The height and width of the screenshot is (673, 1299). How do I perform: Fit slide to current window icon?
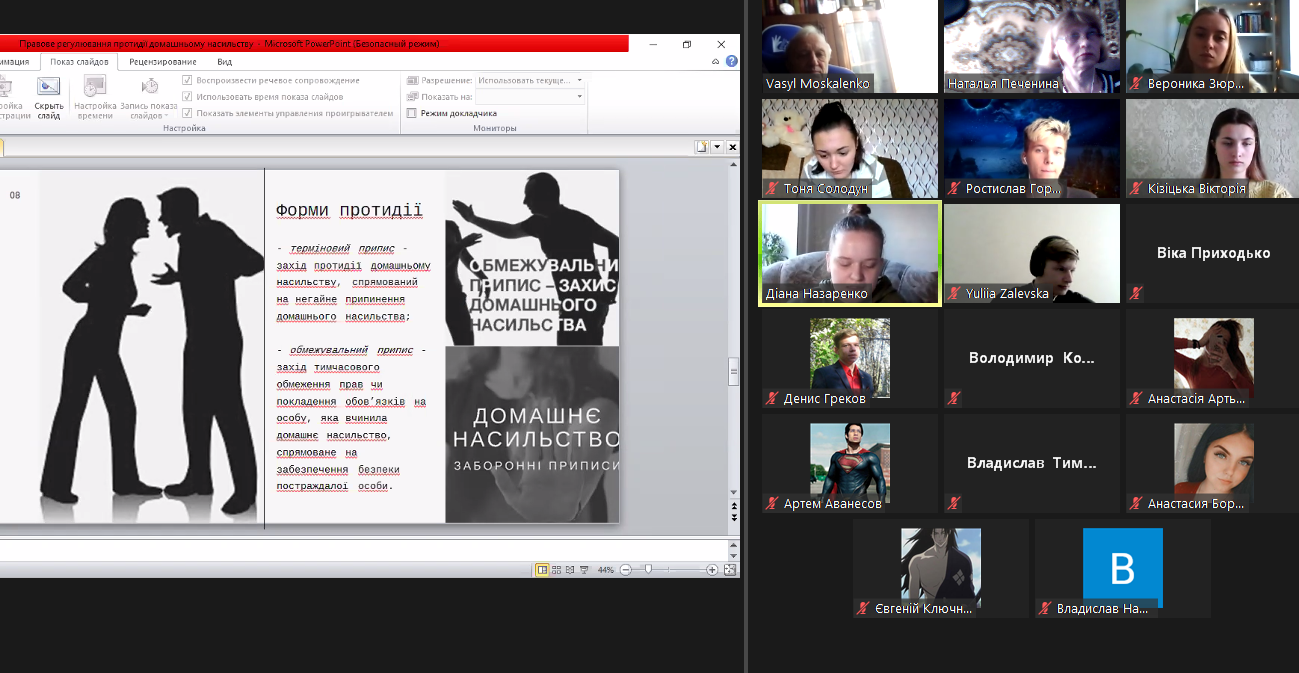(x=729, y=570)
